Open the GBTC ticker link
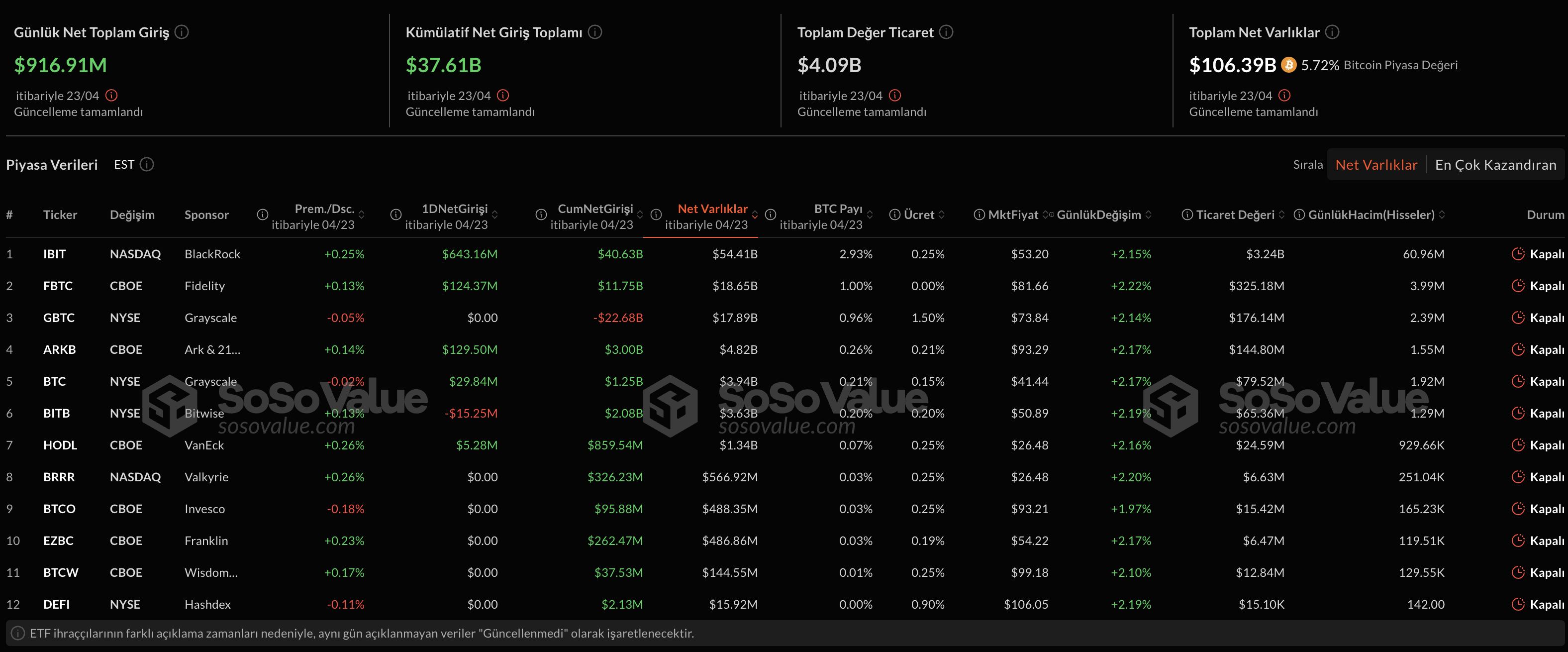This screenshot has width=1568, height=652. pyautogui.click(x=58, y=318)
